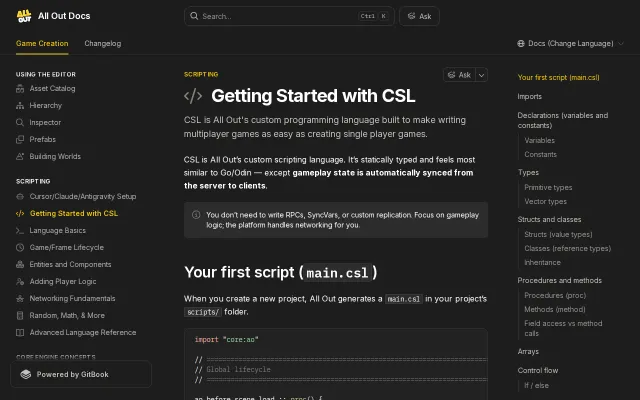Click the GitBook logo icon
This screenshot has width=640, height=400.
(26, 374)
